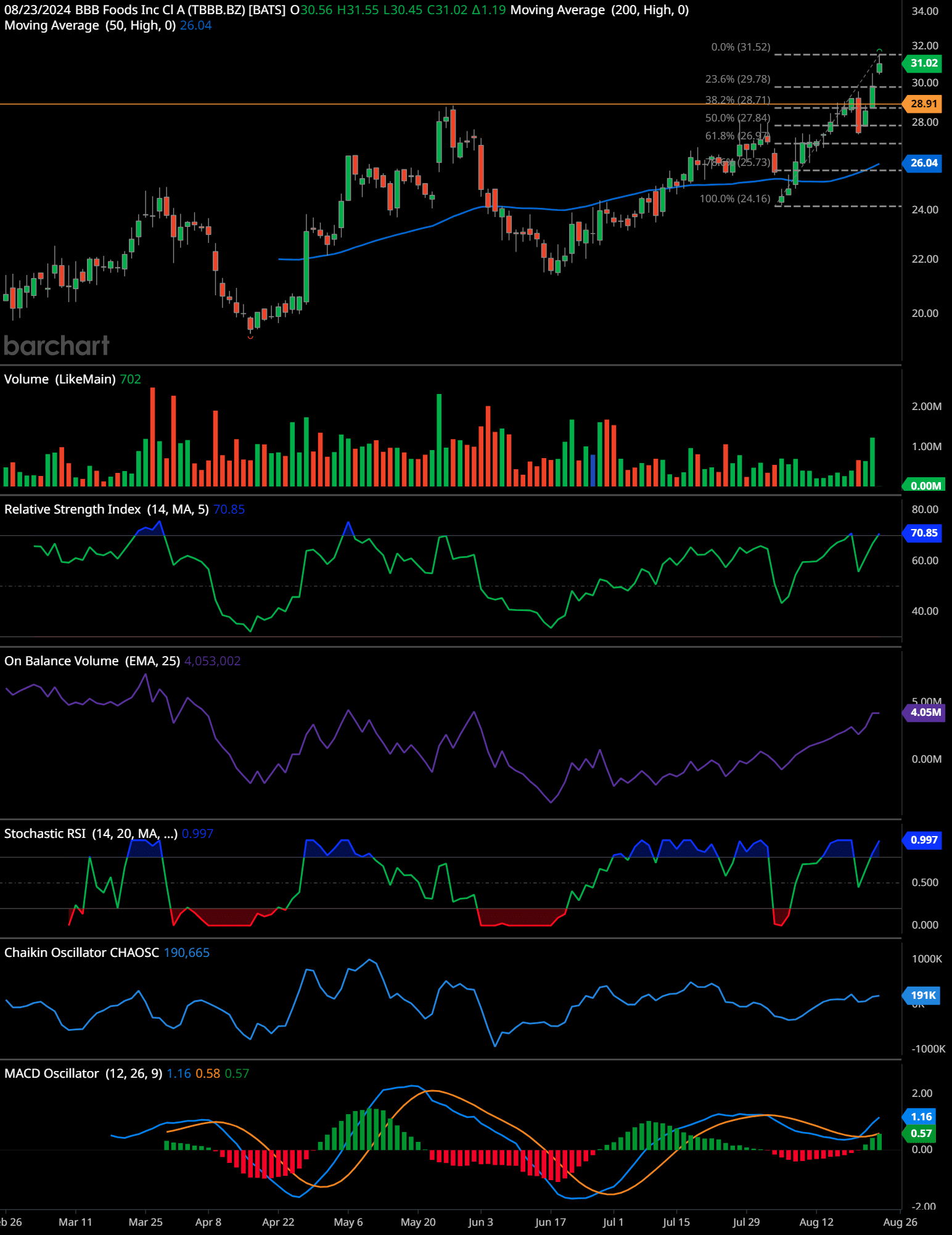
Task: Click the 31.02 current price tag
Action: coord(922,63)
